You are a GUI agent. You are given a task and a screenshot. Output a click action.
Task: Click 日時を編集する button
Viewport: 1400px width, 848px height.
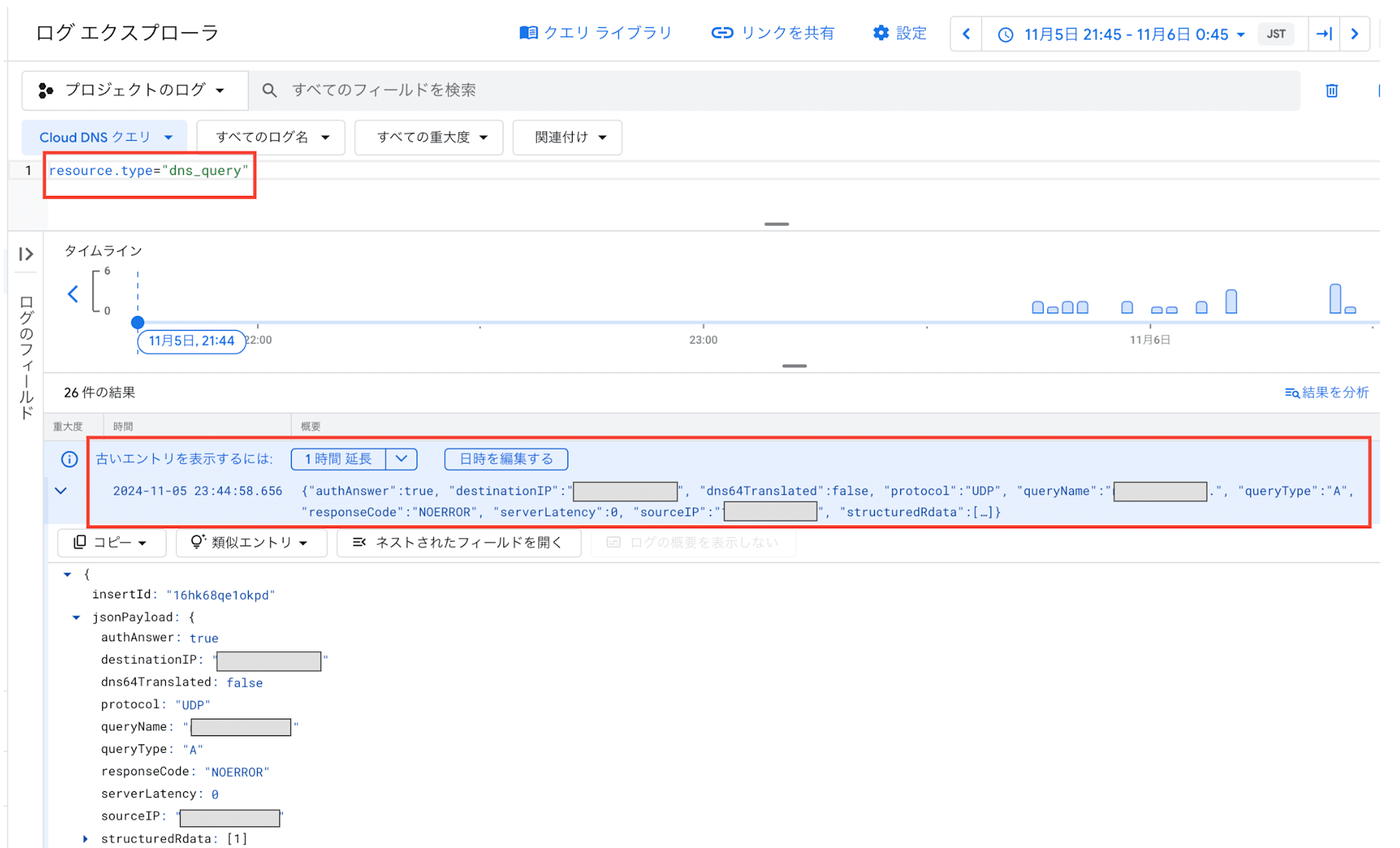coord(506,459)
